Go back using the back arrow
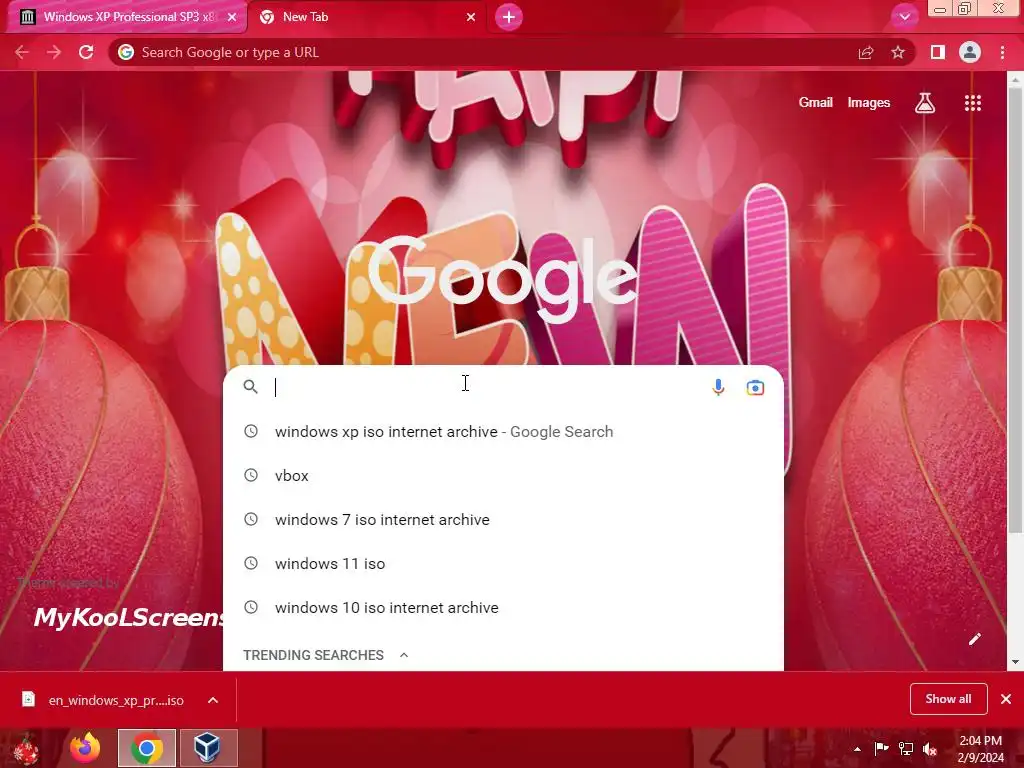The width and height of the screenshot is (1024, 768). [x=22, y=52]
